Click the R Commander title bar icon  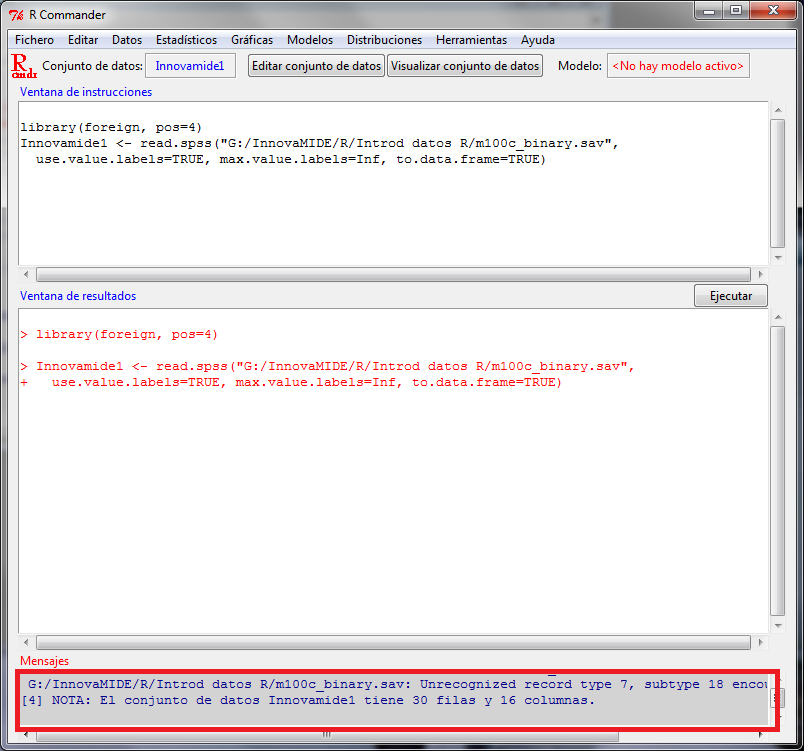point(16,15)
